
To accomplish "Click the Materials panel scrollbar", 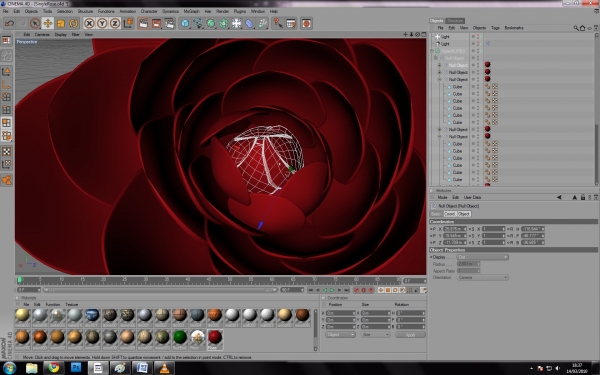I will (x=315, y=329).
